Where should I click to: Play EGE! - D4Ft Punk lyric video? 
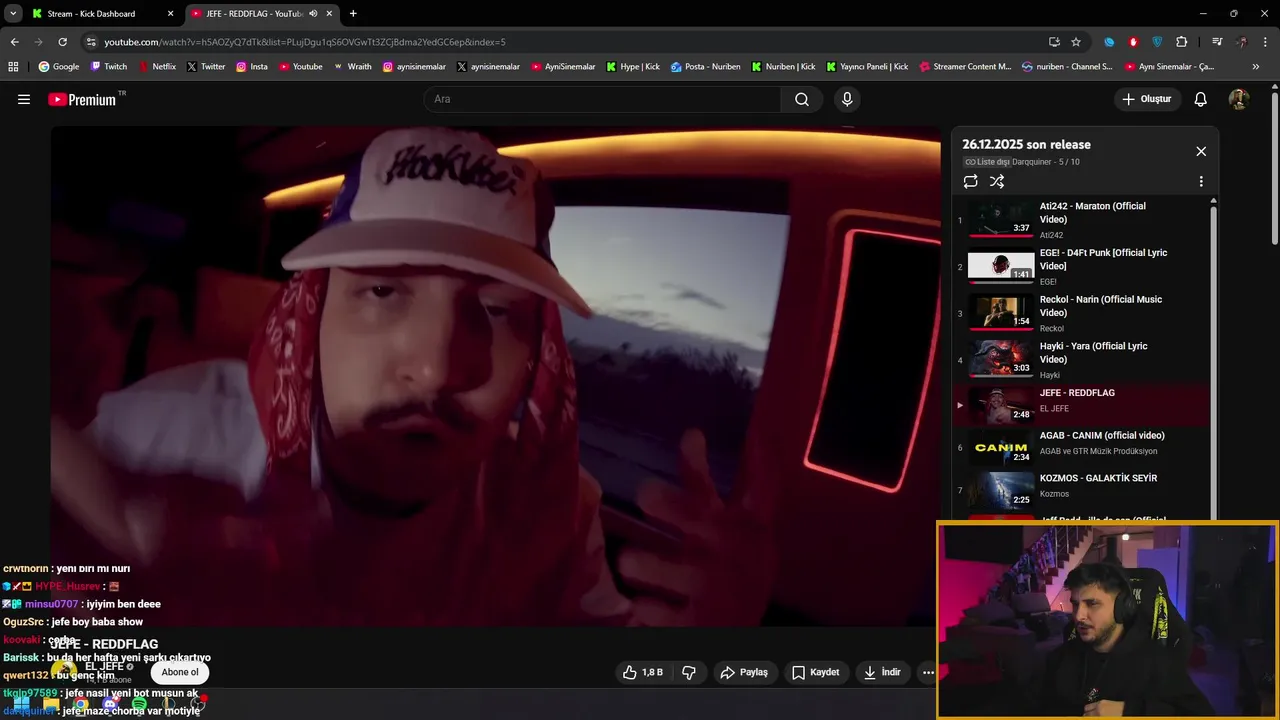pos(1081,267)
